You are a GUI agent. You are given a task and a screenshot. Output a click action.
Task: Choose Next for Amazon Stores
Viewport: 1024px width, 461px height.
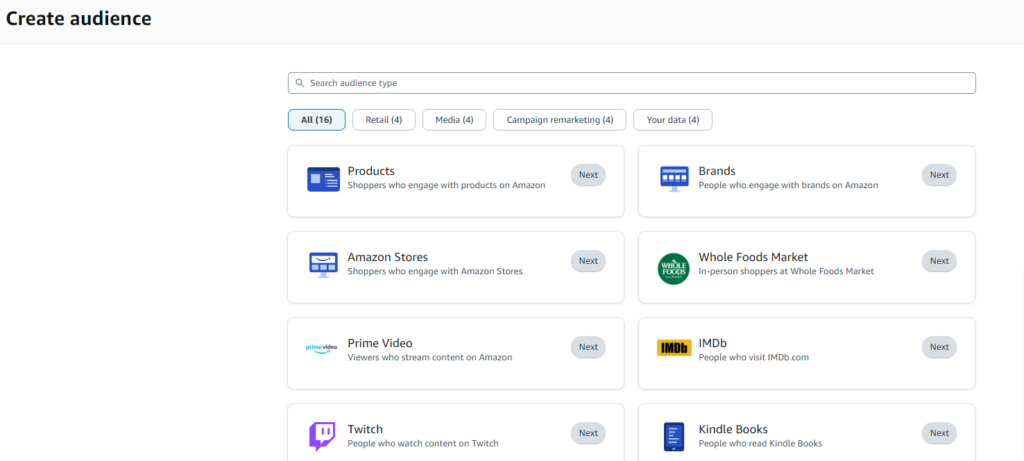point(588,261)
